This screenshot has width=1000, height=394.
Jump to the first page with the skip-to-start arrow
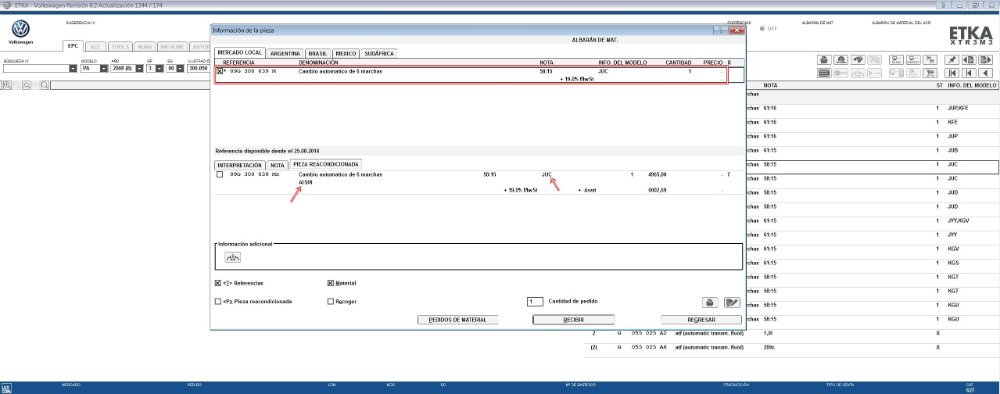coord(952,73)
